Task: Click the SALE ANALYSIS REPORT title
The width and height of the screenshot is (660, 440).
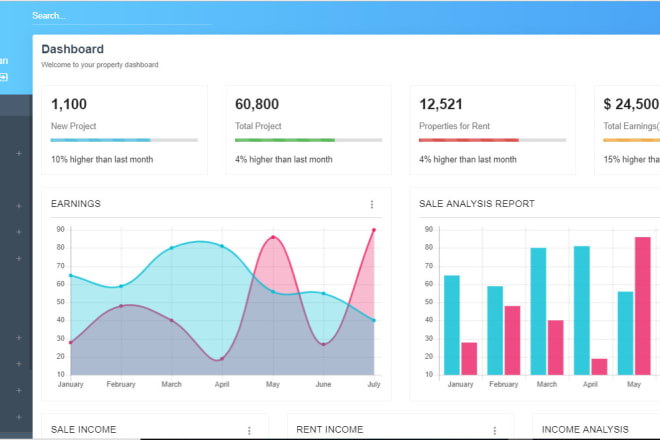Action: (476, 204)
